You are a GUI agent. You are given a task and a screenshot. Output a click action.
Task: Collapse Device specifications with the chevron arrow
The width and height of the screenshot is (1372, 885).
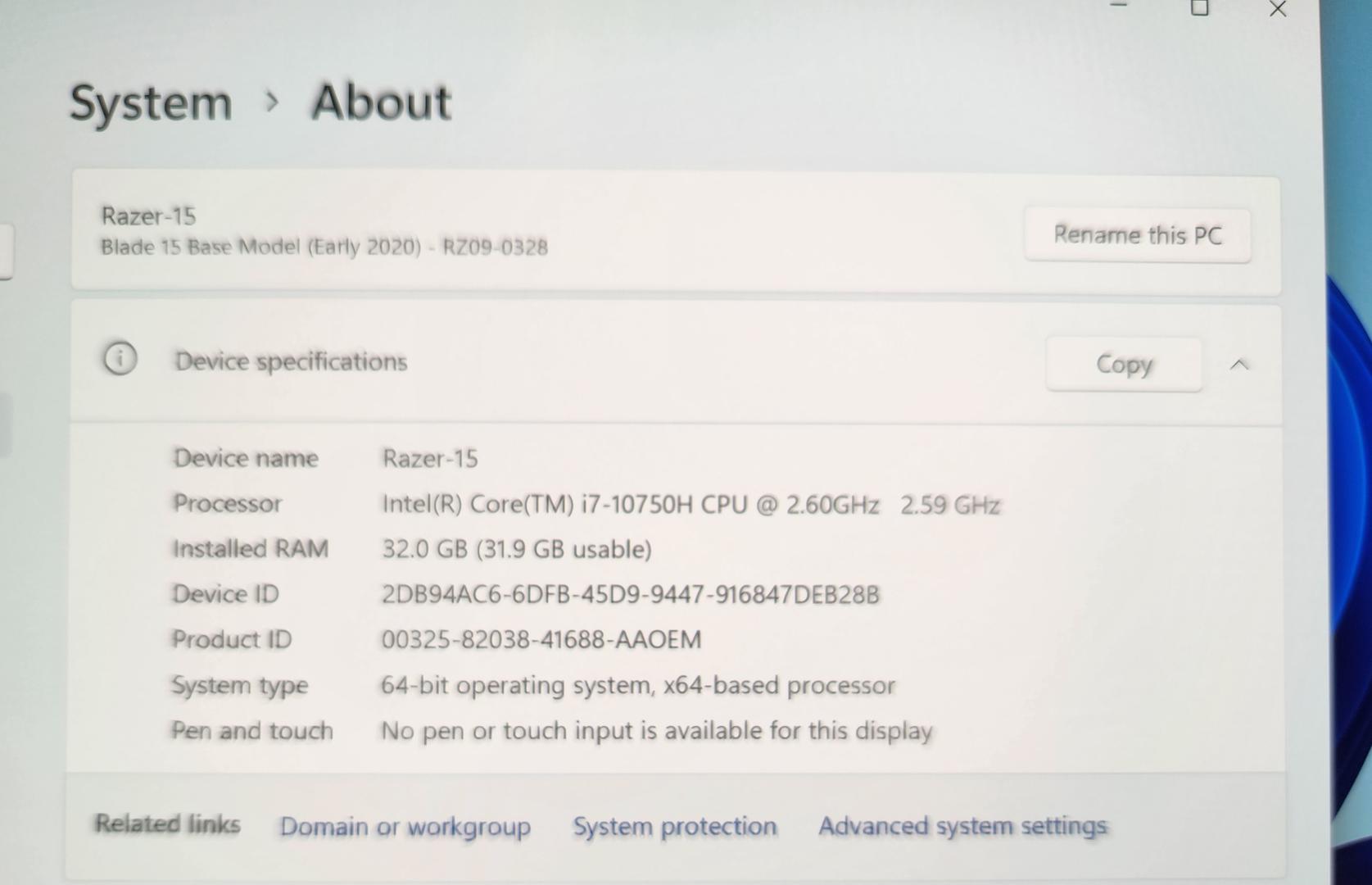click(x=1239, y=365)
